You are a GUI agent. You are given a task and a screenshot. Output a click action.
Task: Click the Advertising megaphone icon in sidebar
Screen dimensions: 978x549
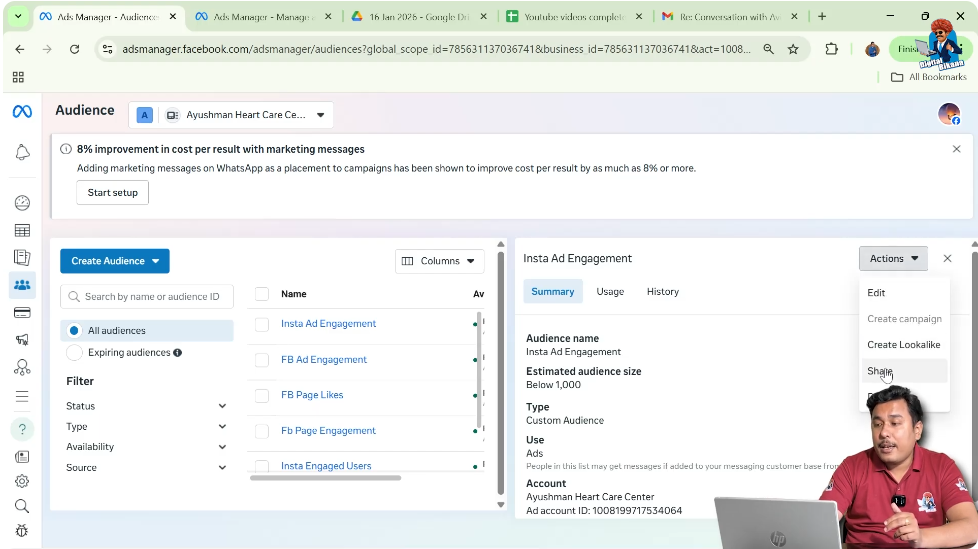(x=22, y=340)
